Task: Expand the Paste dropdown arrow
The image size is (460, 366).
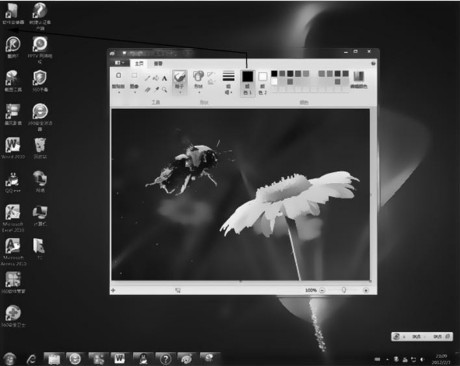Action: tap(118, 92)
